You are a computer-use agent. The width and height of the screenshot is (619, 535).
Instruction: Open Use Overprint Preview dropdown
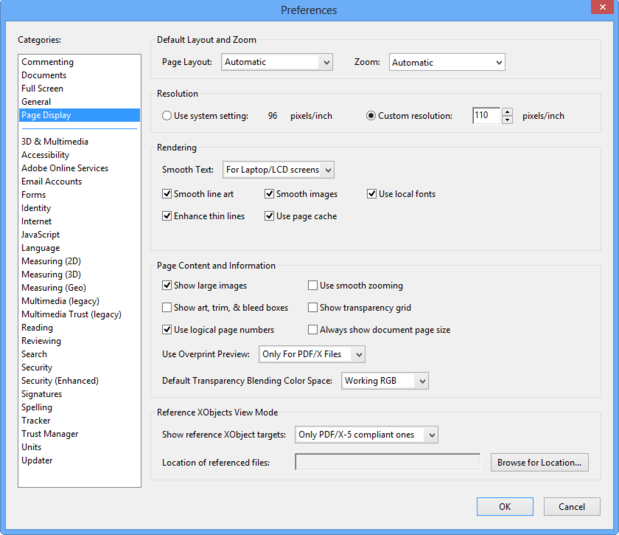click(311, 354)
